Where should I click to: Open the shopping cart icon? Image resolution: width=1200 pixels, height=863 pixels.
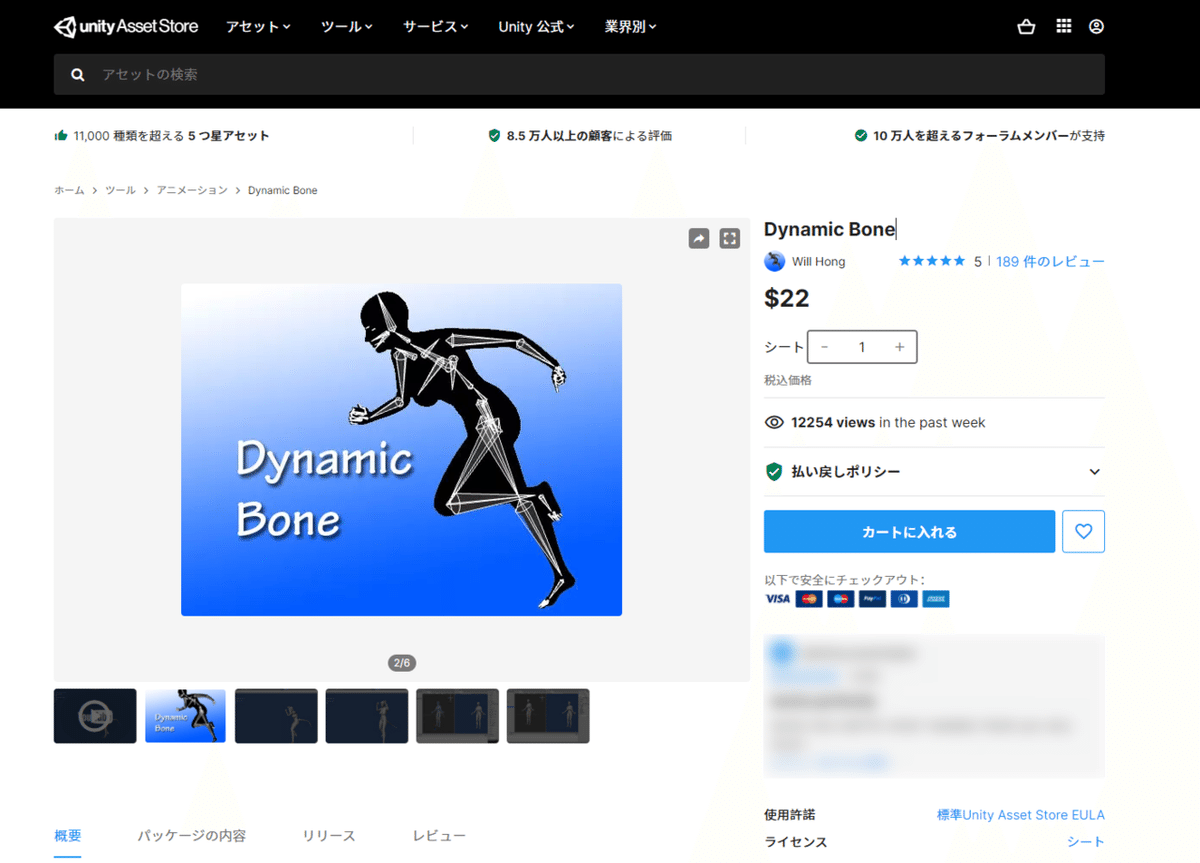point(1026,26)
